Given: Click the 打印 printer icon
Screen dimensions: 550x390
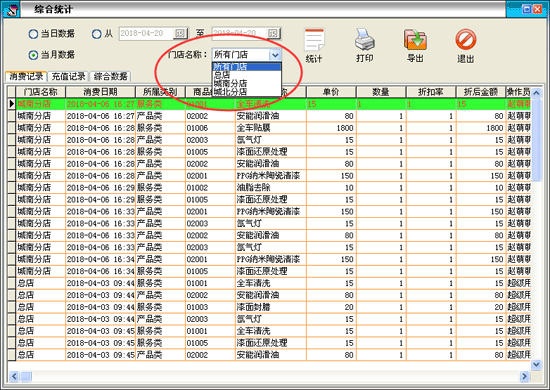Looking at the screenshot, I should (365, 39).
